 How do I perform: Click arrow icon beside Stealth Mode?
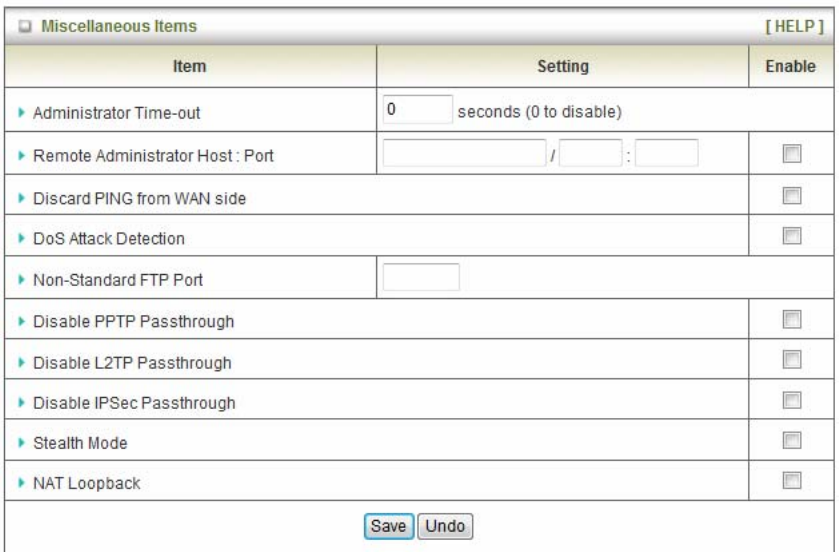point(22,442)
